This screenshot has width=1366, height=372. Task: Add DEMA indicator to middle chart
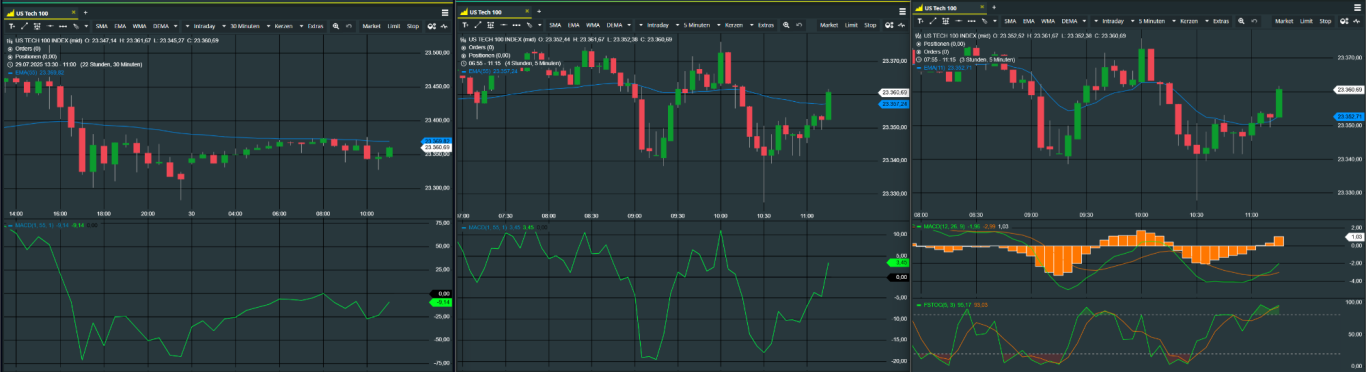pyautogui.click(x=614, y=25)
